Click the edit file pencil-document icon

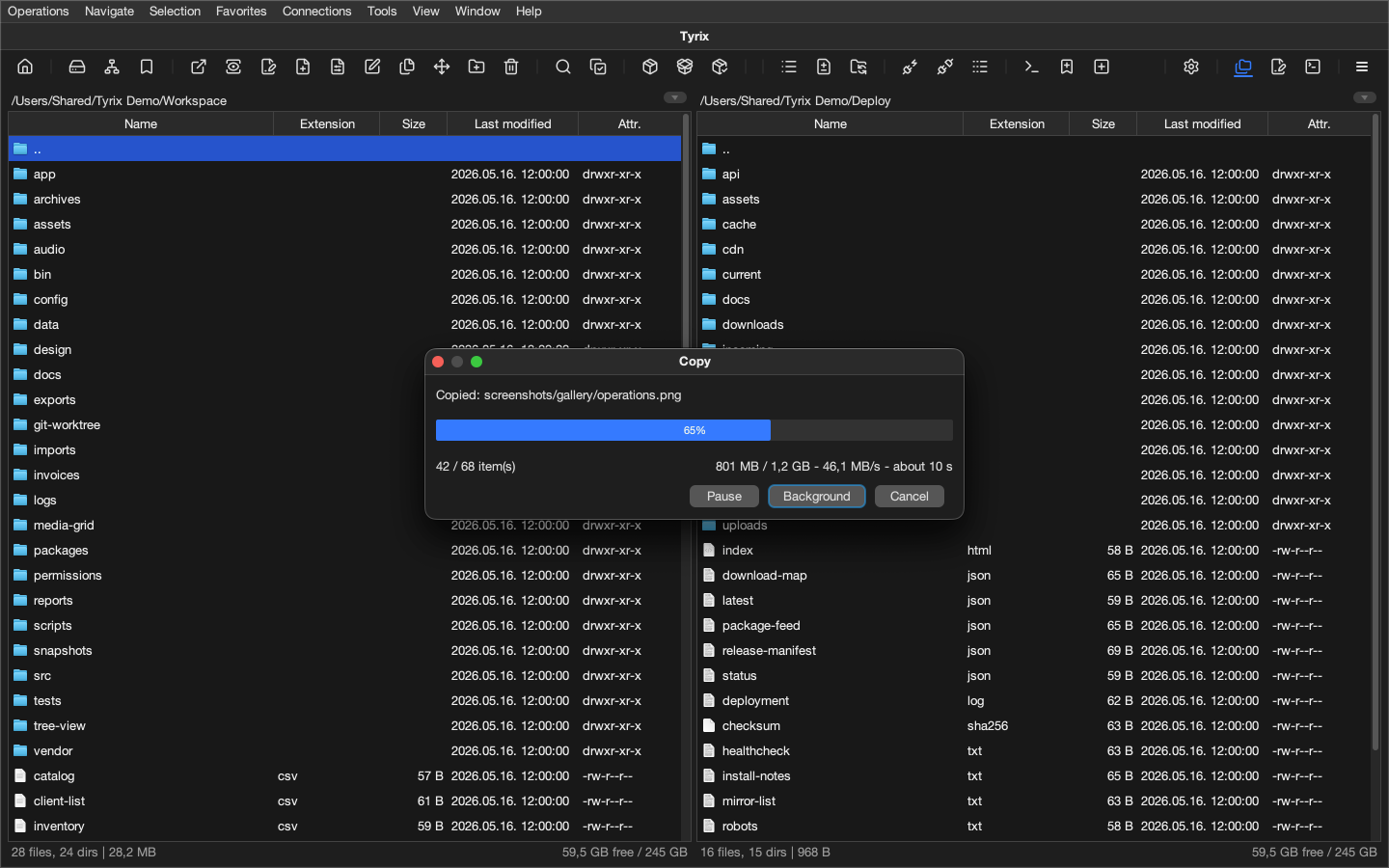point(268,67)
